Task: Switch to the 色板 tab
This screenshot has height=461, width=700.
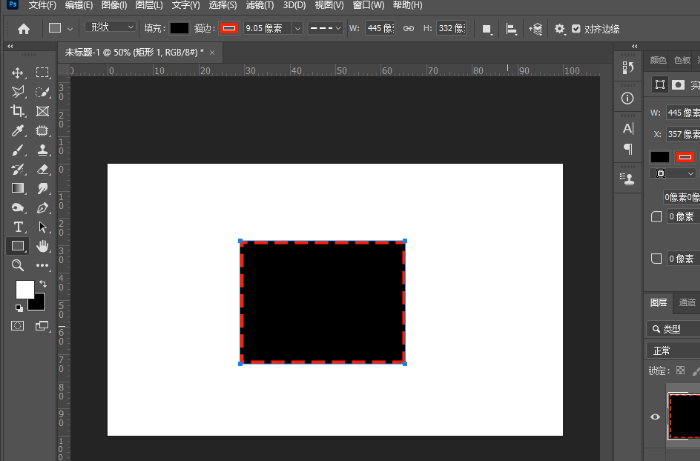Action: click(x=682, y=60)
